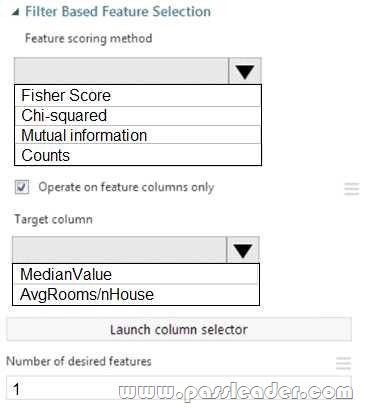This screenshot has height=408, width=366.
Task: Open menu icon beside Number of desired features
Action: 343,363
